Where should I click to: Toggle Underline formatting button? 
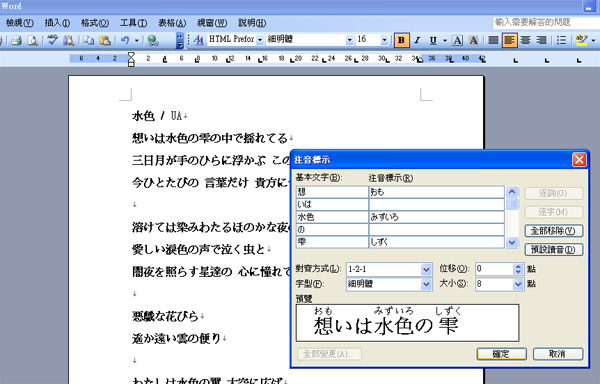[x=433, y=40]
